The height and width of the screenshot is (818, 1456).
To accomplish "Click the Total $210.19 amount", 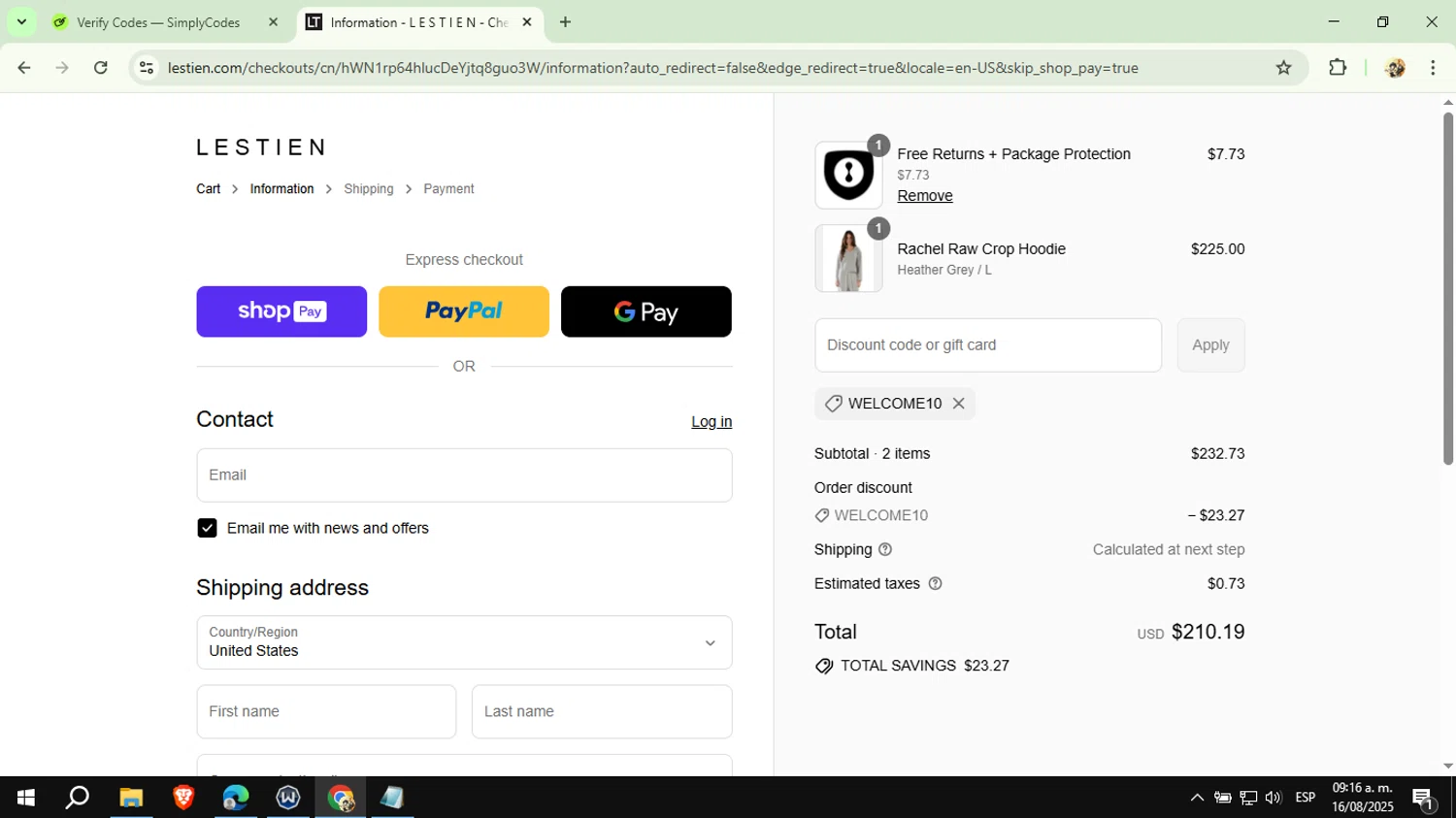I will 1208,633.
